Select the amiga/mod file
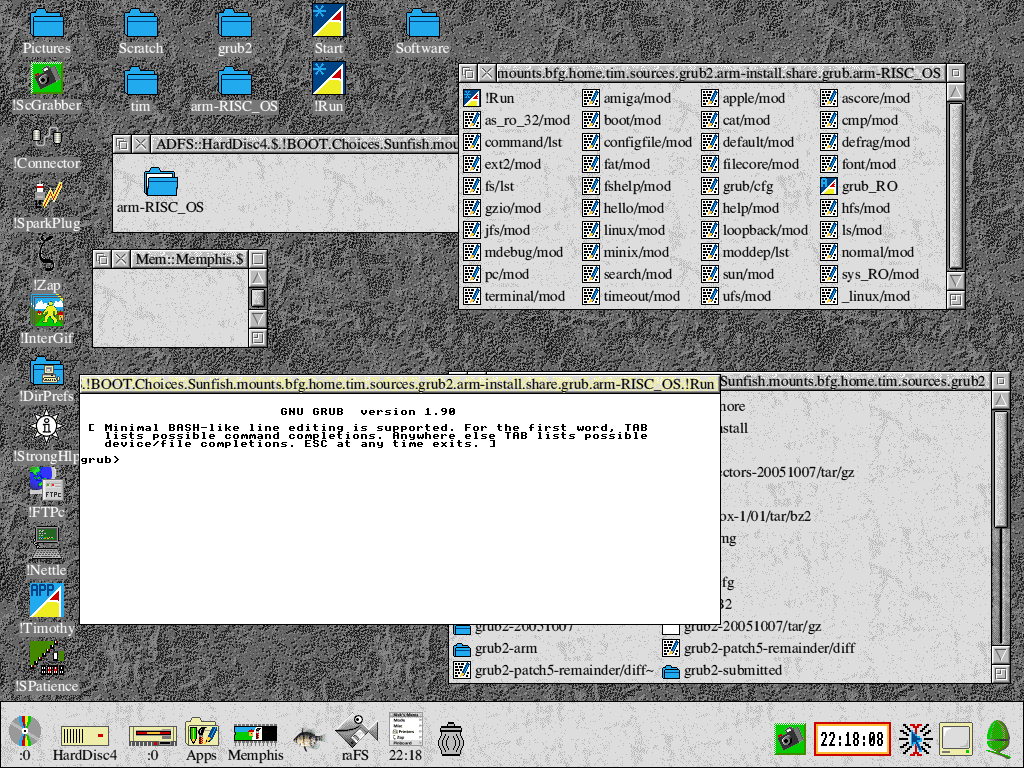The height and width of the screenshot is (768, 1024). [x=627, y=98]
